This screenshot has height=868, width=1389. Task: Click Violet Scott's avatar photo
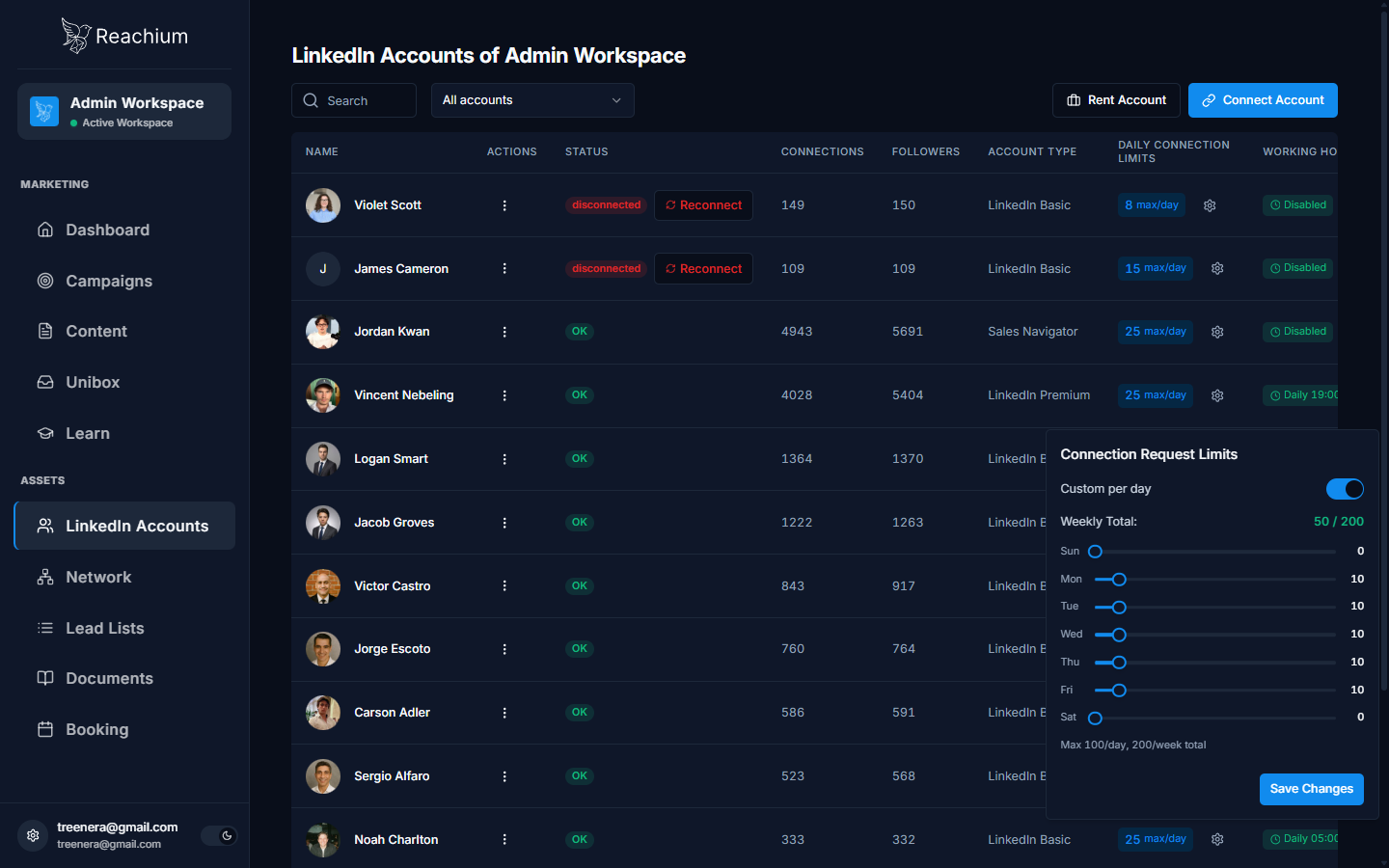pos(323,205)
